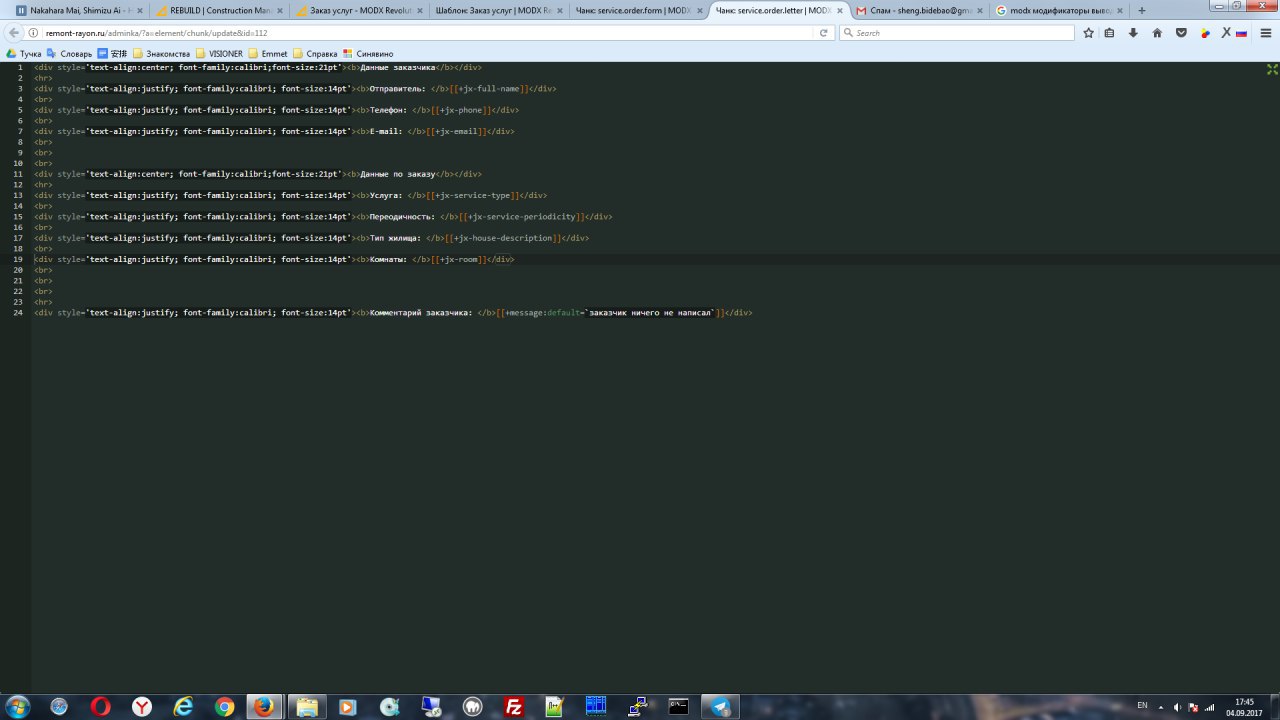The width and height of the screenshot is (1280, 720).
Task: Click the text 'Данные по заказу' on line 11
Action: click(398, 174)
